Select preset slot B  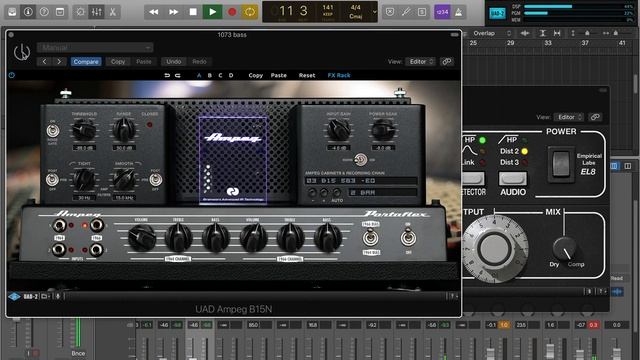[x=210, y=75]
